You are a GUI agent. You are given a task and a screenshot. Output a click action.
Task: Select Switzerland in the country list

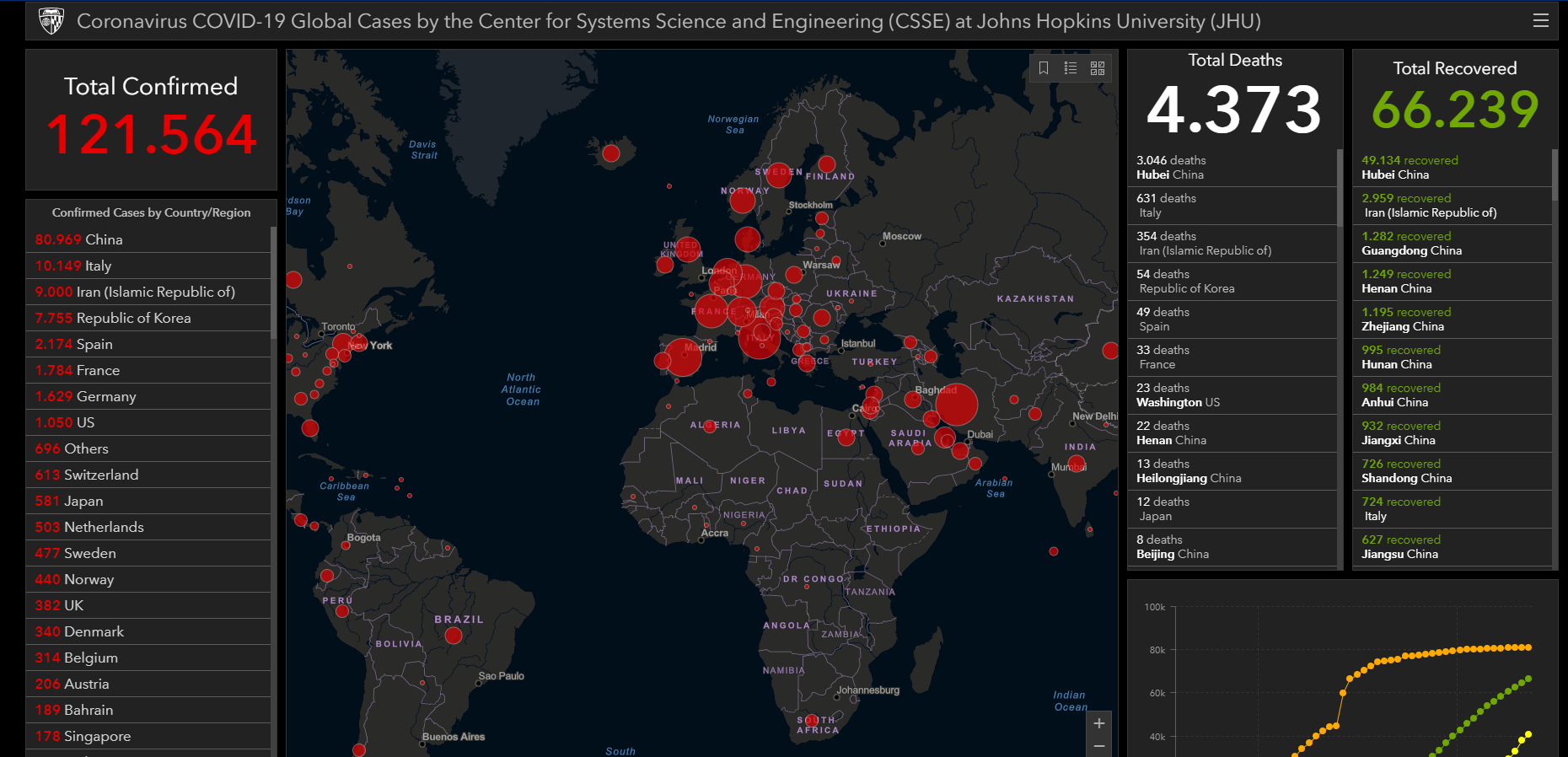pos(148,475)
